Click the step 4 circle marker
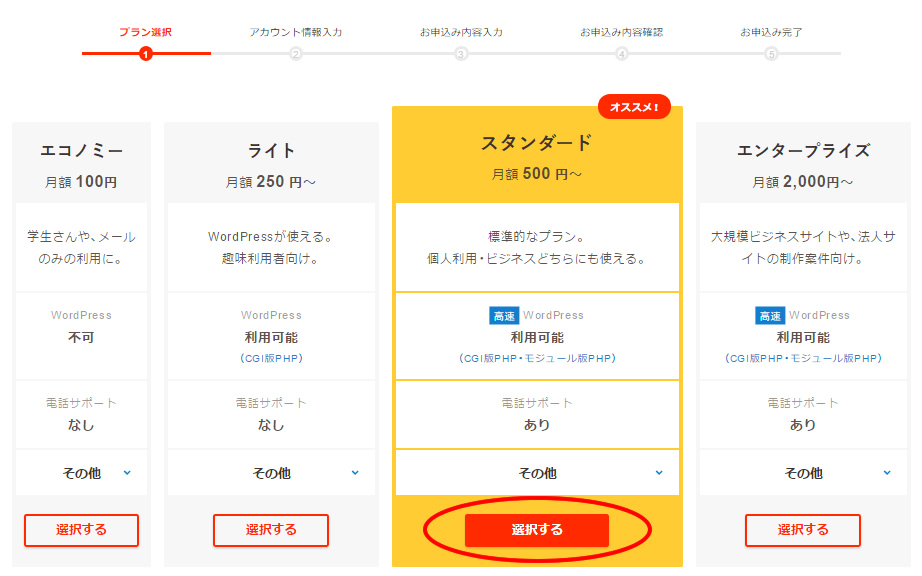 coord(622,54)
